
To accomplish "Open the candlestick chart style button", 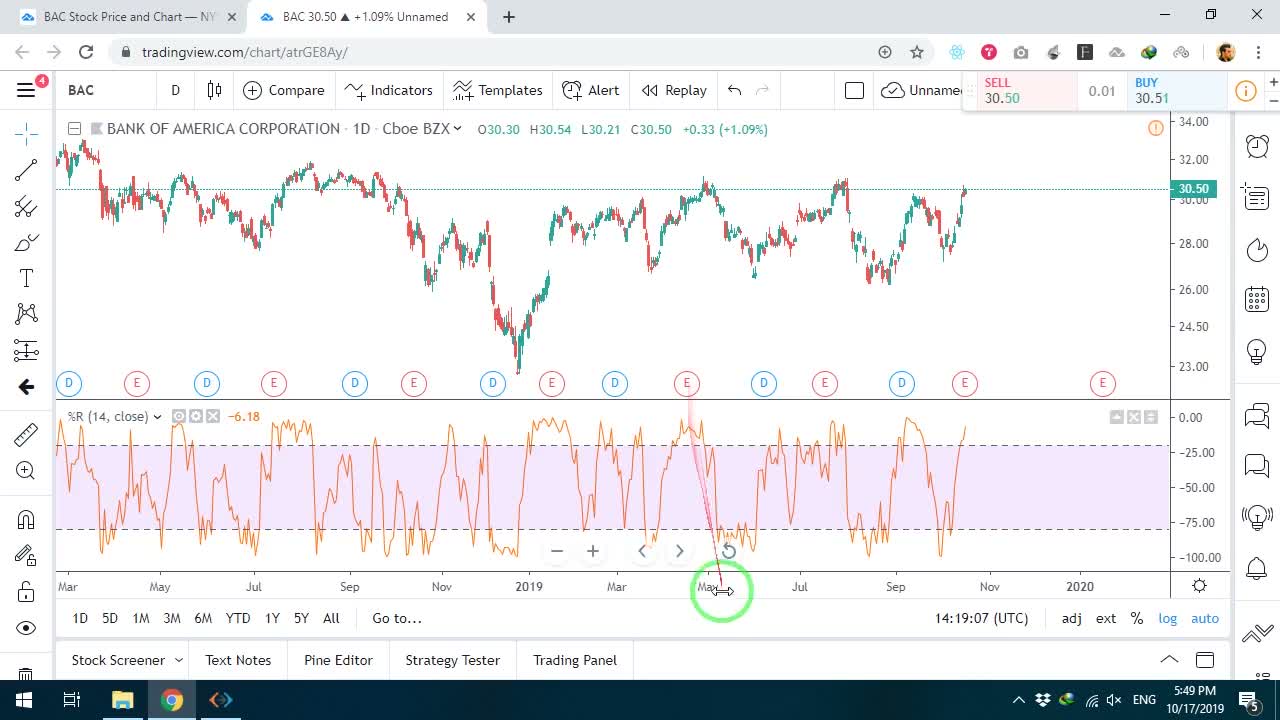I will point(214,90).
